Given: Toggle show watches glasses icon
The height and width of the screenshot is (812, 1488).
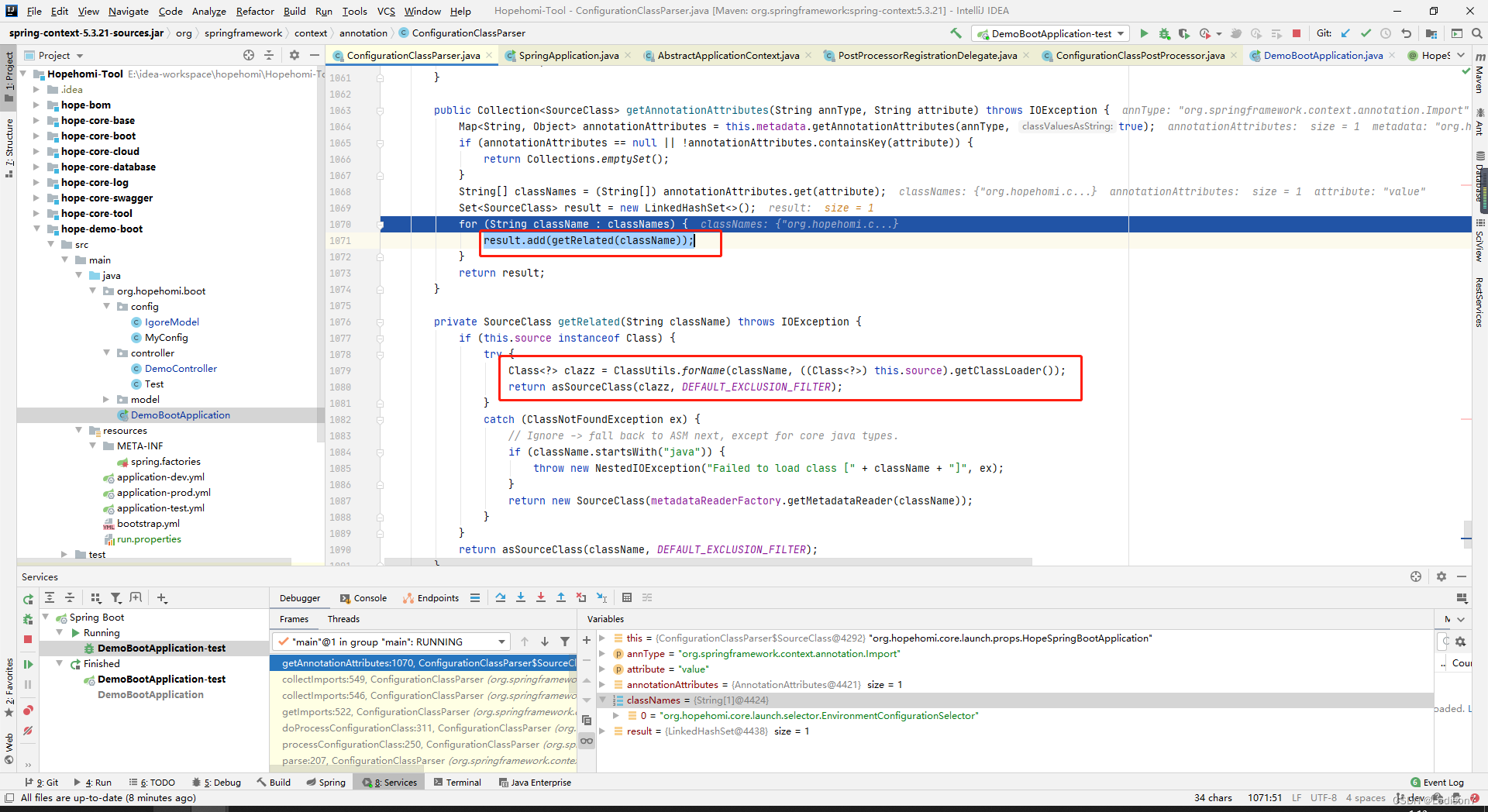Looking at the screenshot, I should (587, 741).
